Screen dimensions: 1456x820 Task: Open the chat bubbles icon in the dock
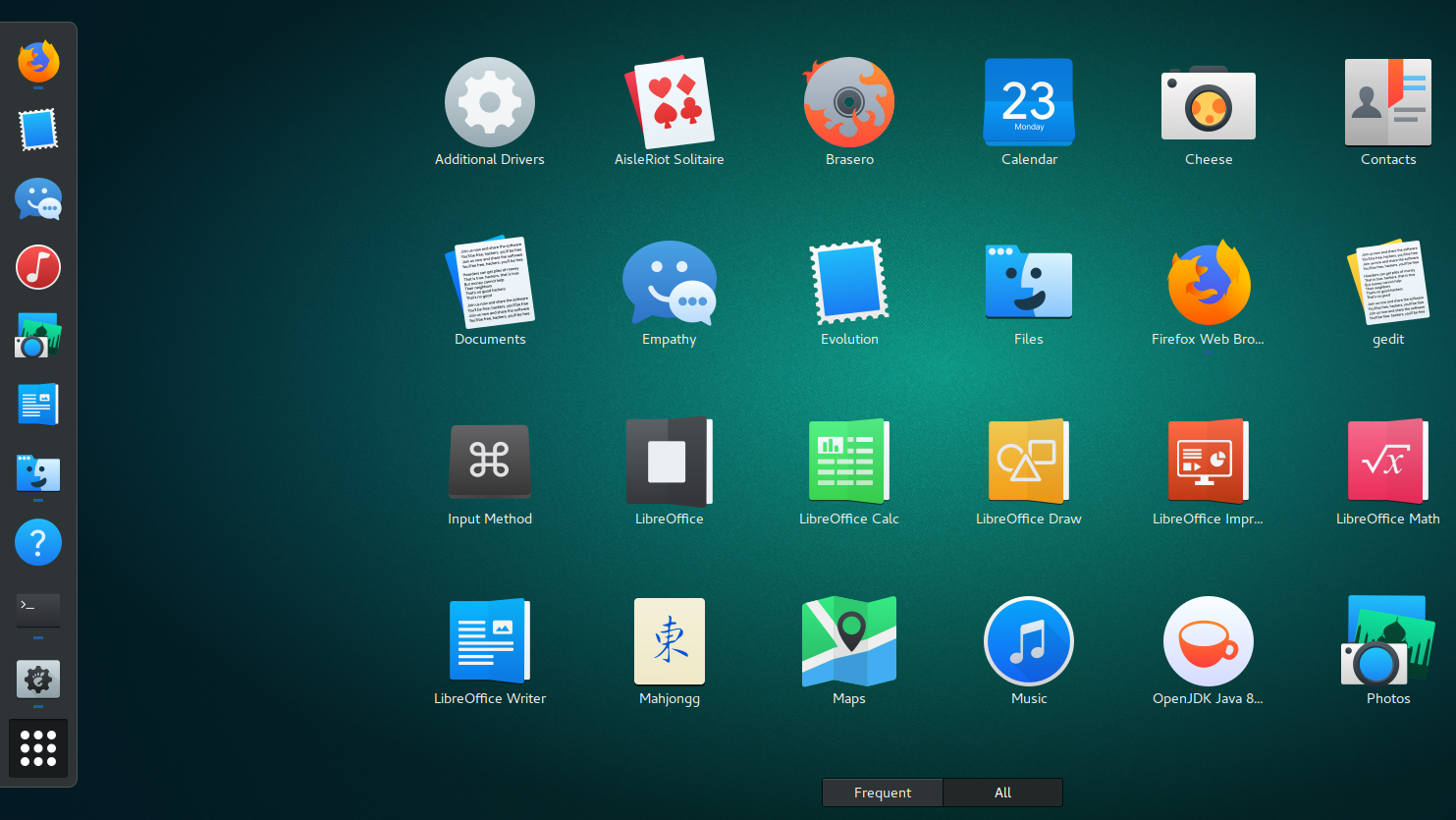pyautogui.click(x=38, y=198)
